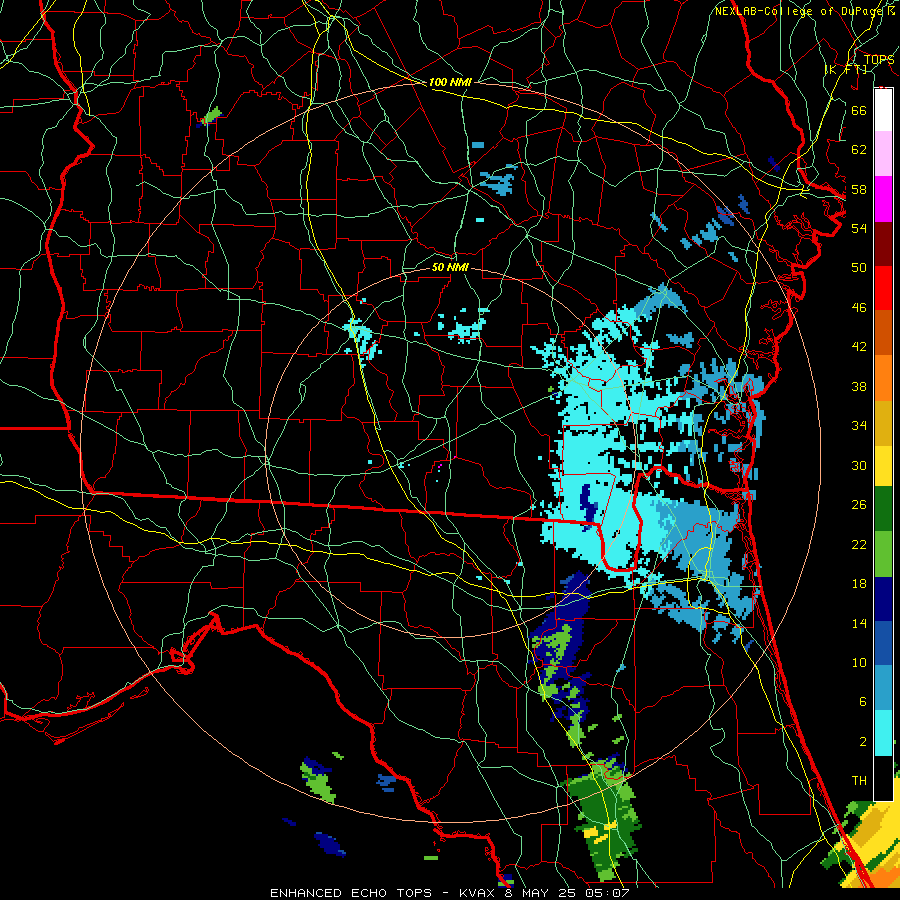The image size is (900, 900).
Task: Click the "46" legend value
Action: (x=859, y=308)
